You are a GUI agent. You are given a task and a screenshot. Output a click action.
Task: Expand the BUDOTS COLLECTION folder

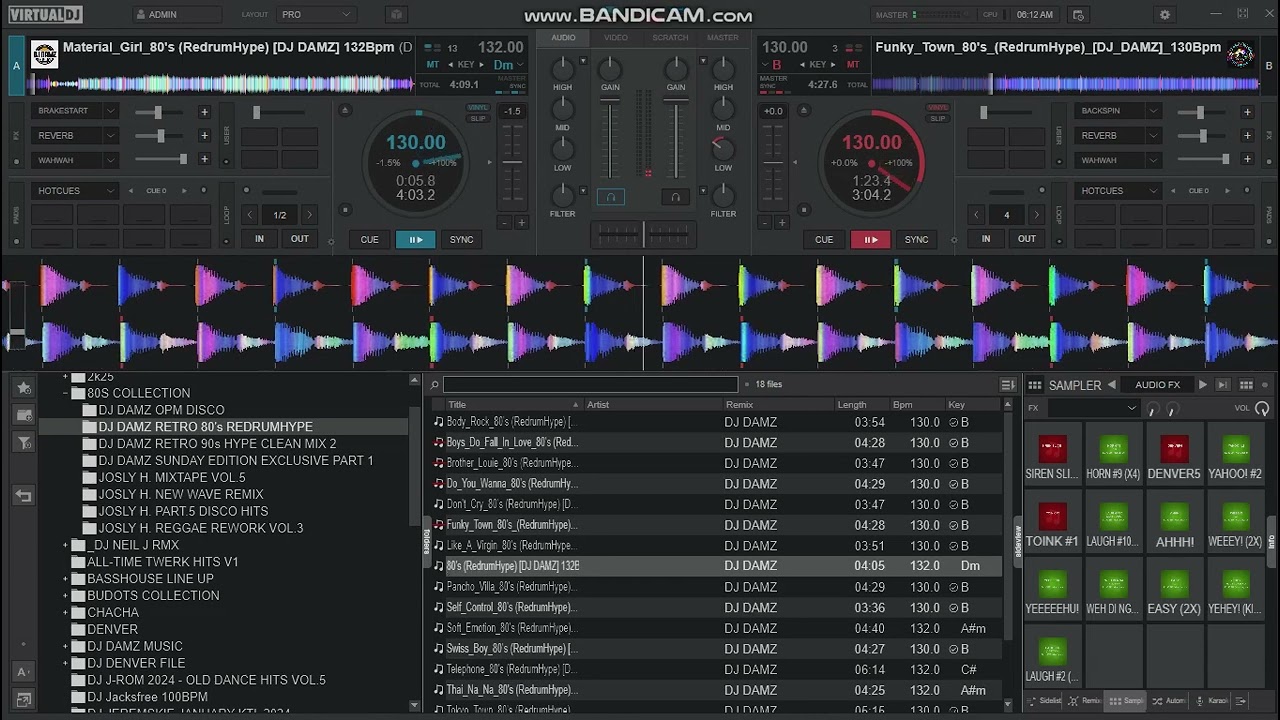66,595
